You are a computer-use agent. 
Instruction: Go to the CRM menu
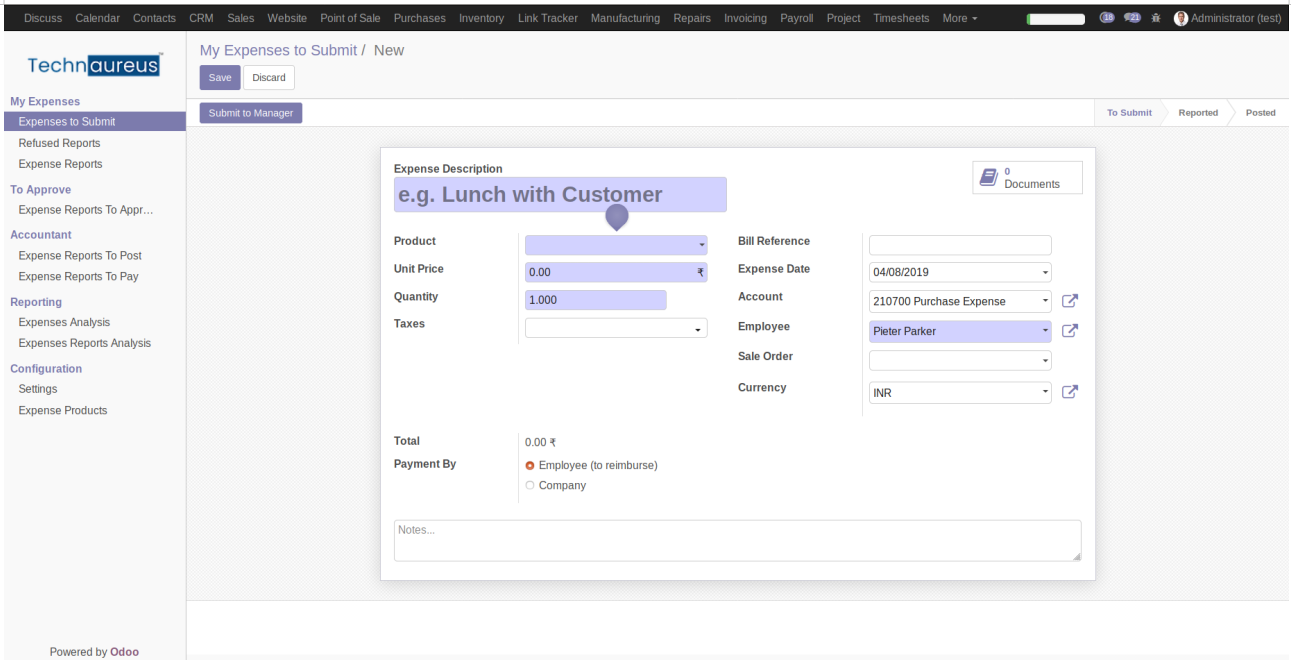(201, 18)
